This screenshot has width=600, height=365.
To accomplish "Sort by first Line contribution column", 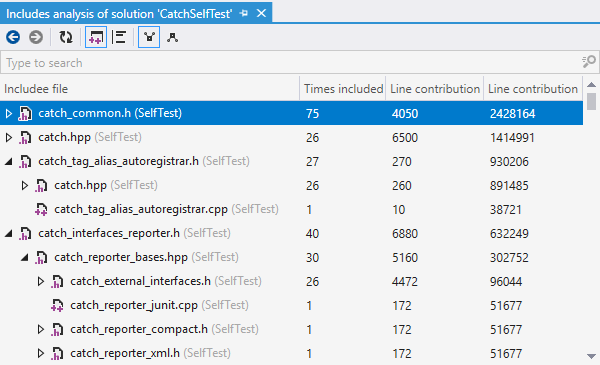I will point(435,89).
